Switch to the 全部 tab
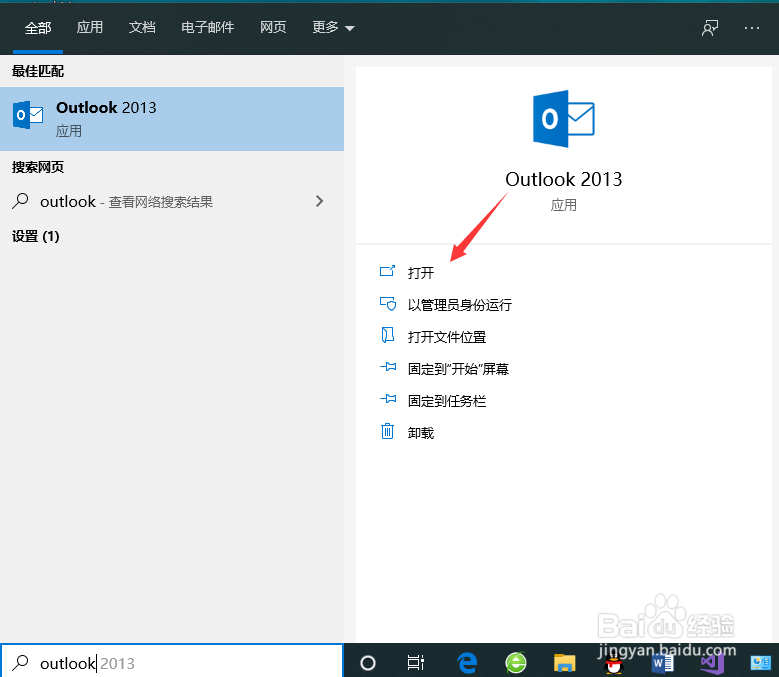Screen dimensions: 779x677 (38, 28)
